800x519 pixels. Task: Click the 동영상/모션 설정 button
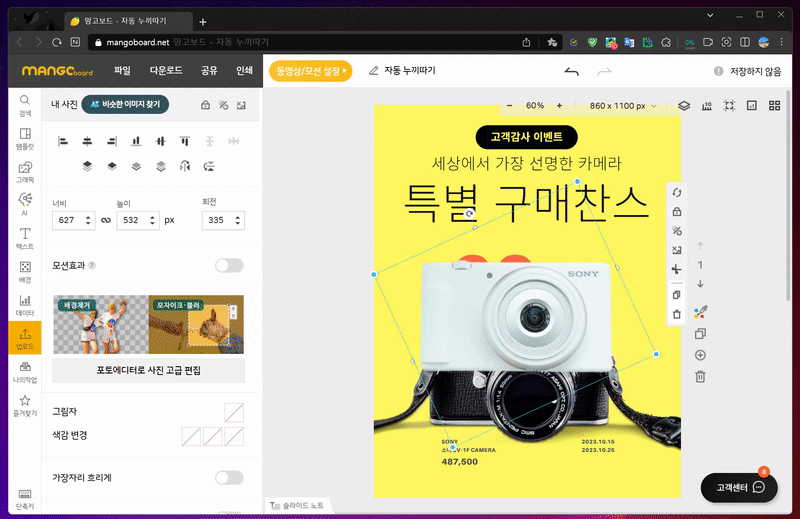tap(311, 71)
